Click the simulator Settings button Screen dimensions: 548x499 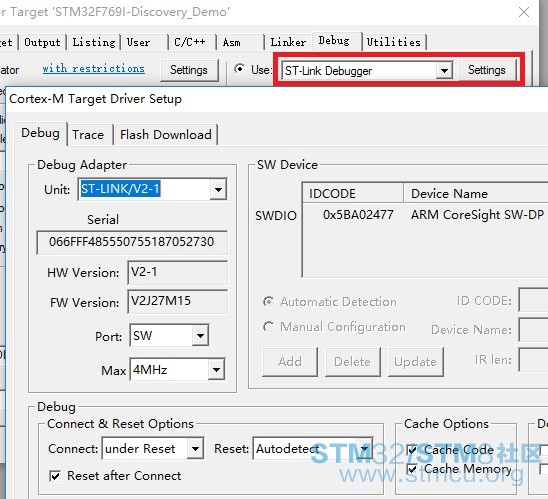point(189,70)
